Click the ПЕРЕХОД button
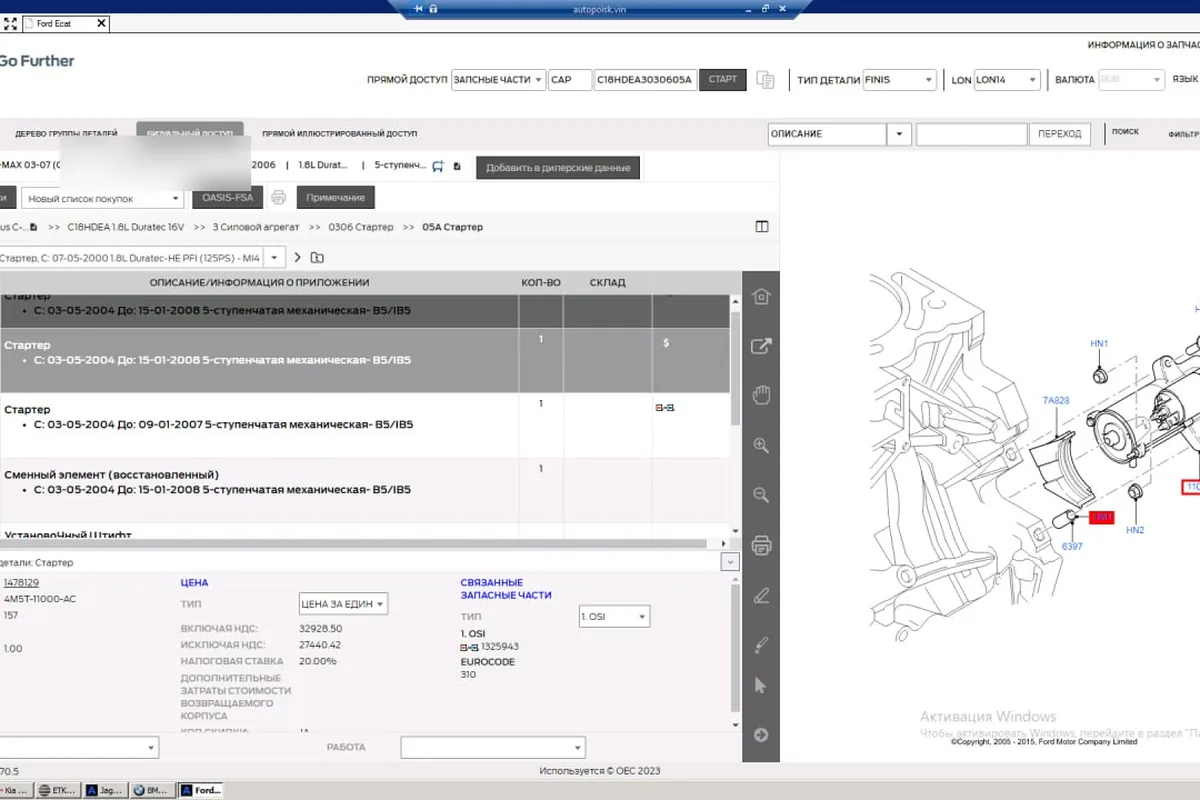 tap(1059, 133)
